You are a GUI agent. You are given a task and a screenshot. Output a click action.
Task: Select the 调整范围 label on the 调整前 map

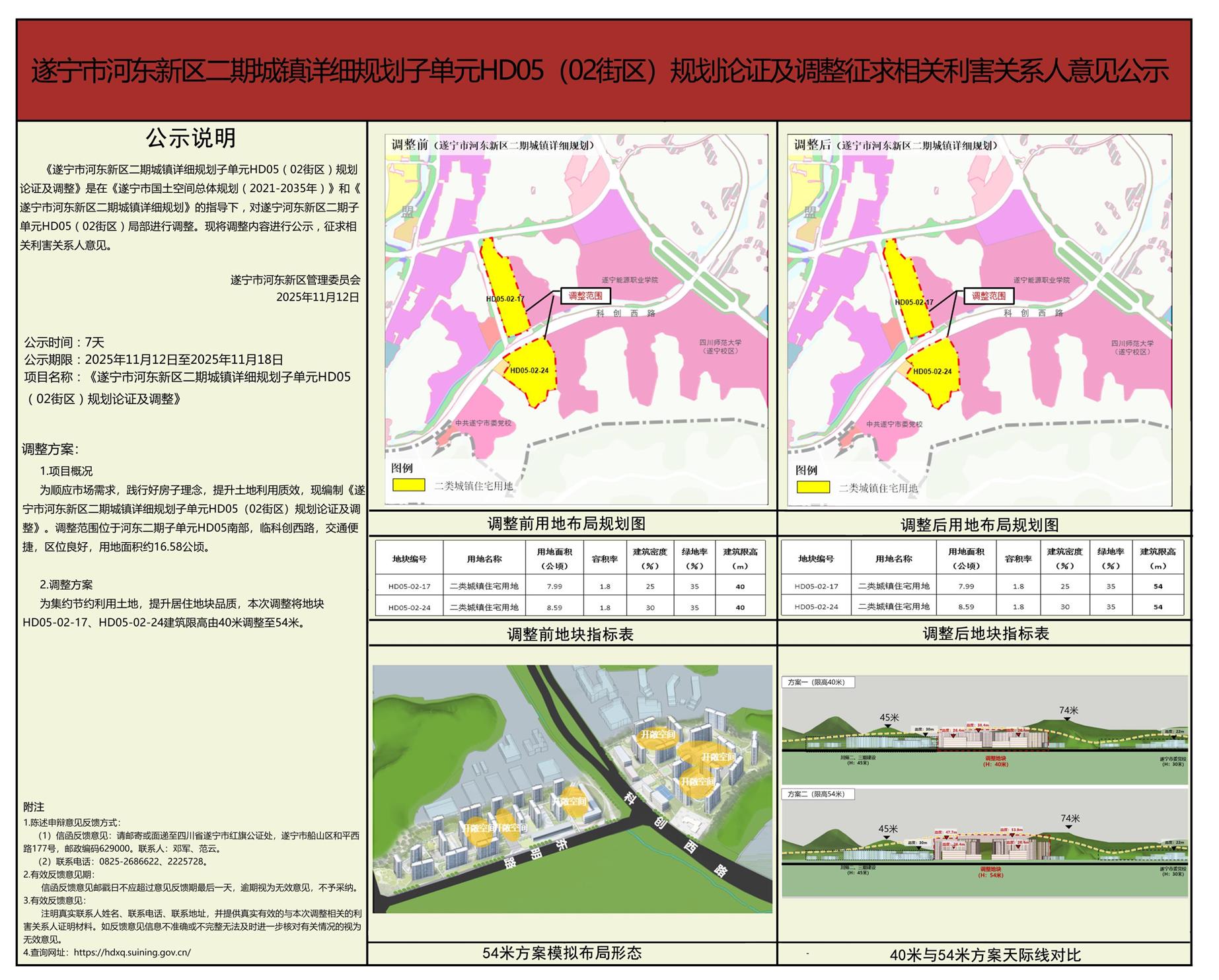point(585,296)
